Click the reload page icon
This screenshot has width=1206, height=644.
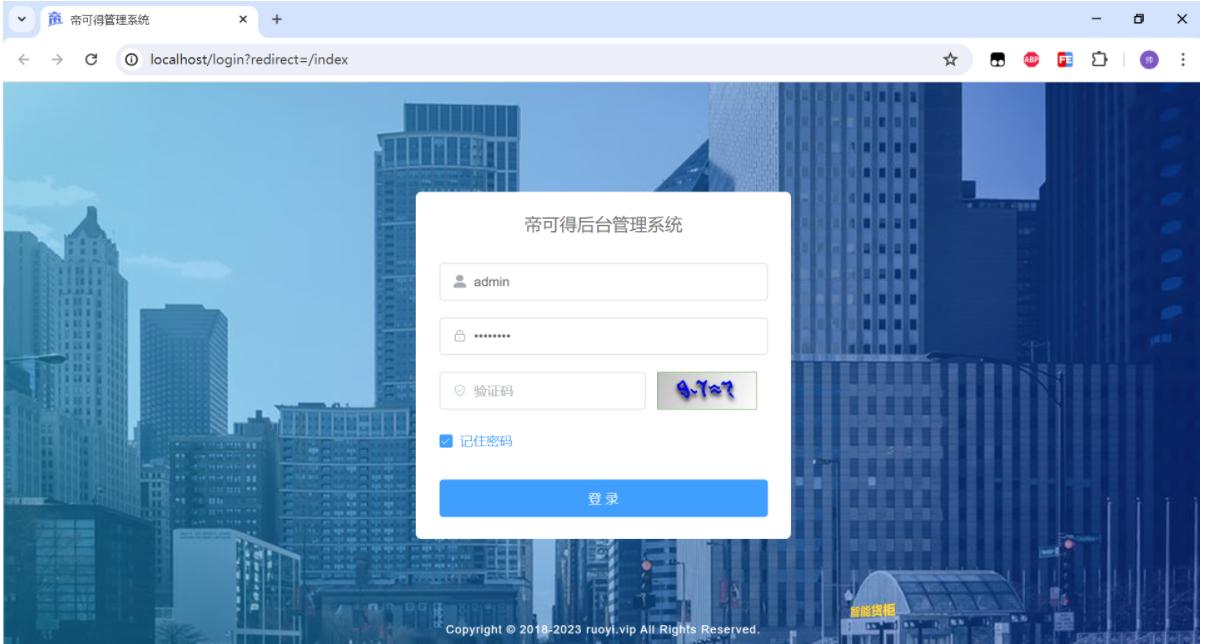point(91,59)
